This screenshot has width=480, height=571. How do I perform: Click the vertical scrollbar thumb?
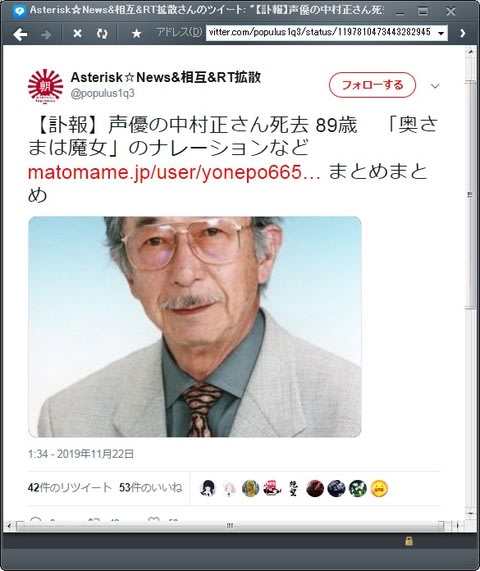click(x=471, y=194)
